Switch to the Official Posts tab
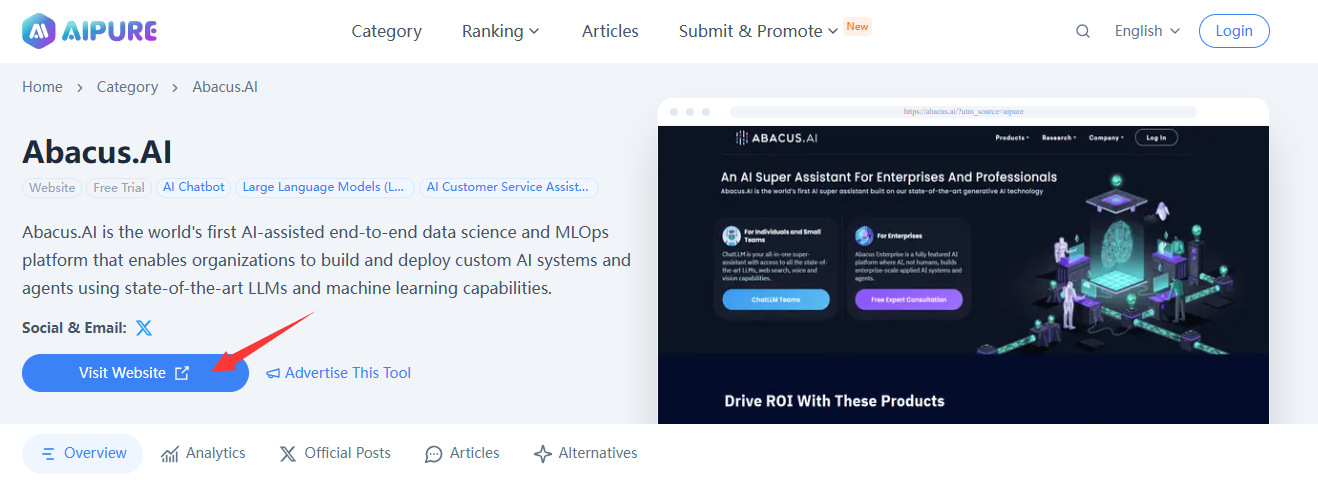This screenshot has width=1318, height=484. 335,453
